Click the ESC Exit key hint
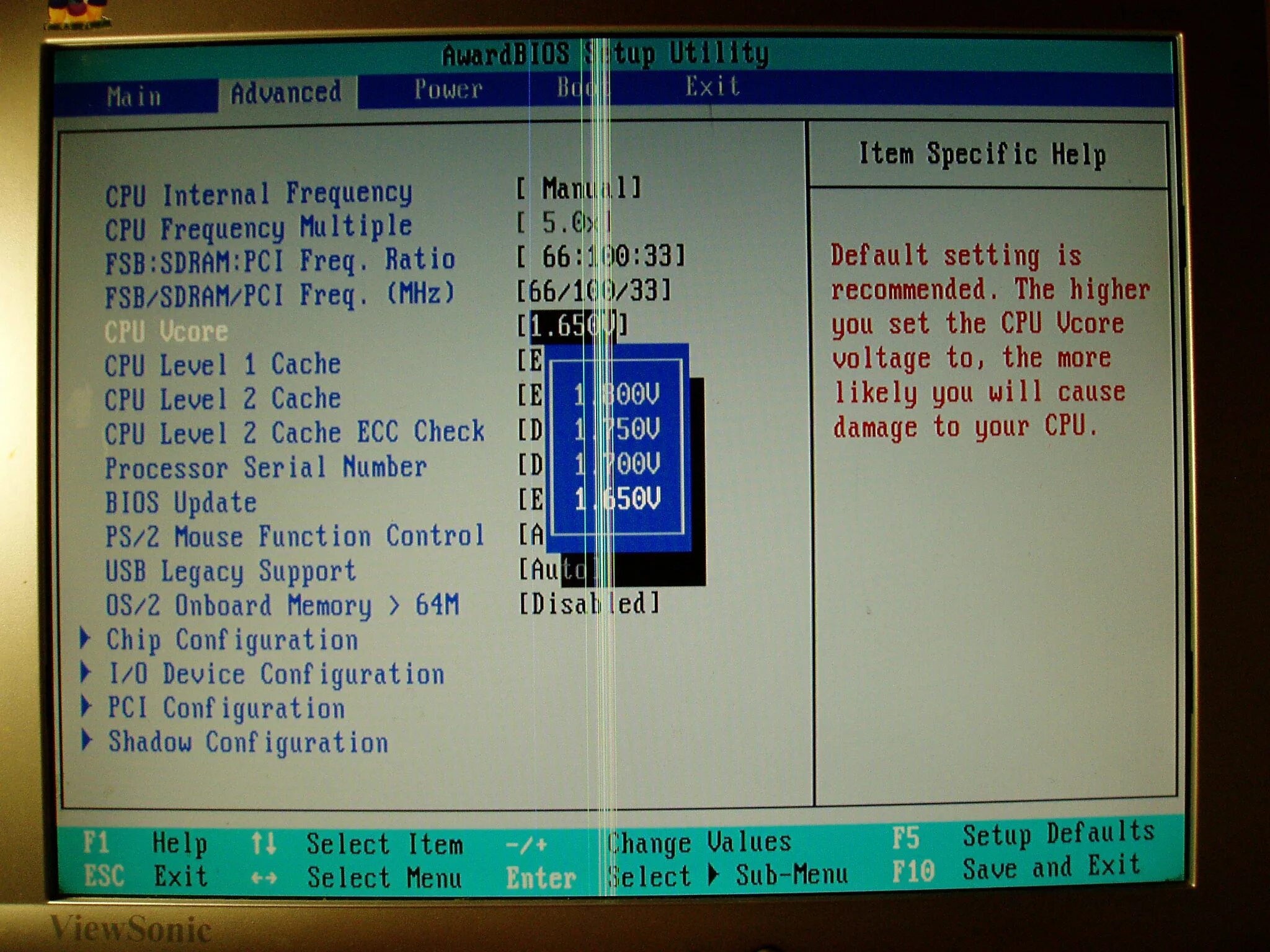The height and width of the screenshot is (952, 1270). (x=145, y=877)
